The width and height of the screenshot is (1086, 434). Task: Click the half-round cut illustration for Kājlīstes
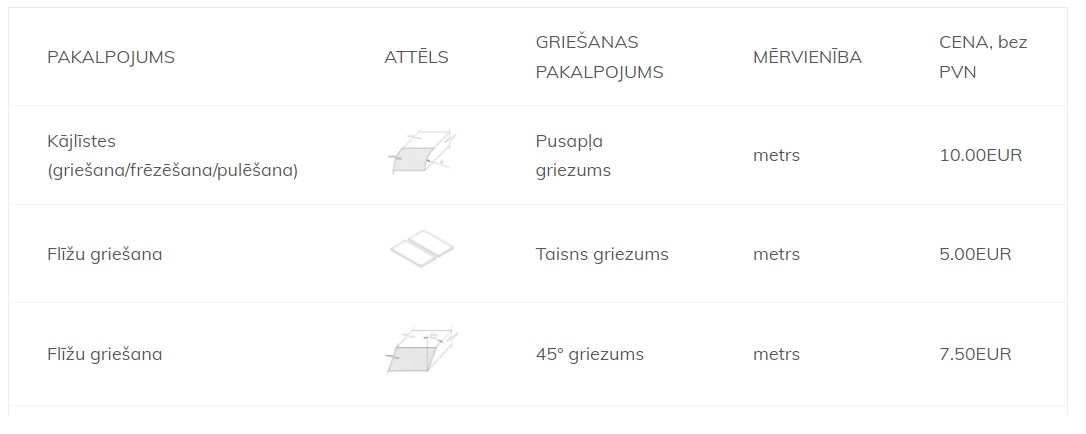click(x=422, y=151)
